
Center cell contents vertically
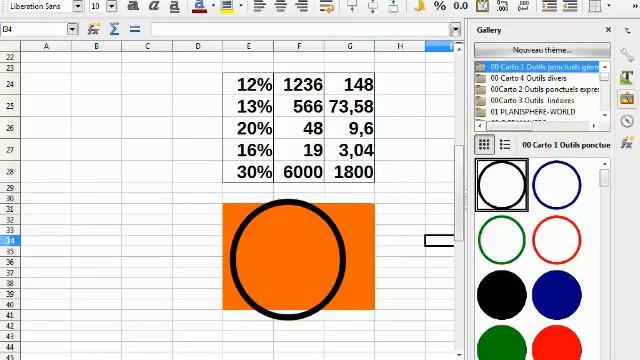pyautogui.click(x=373, y=6)
